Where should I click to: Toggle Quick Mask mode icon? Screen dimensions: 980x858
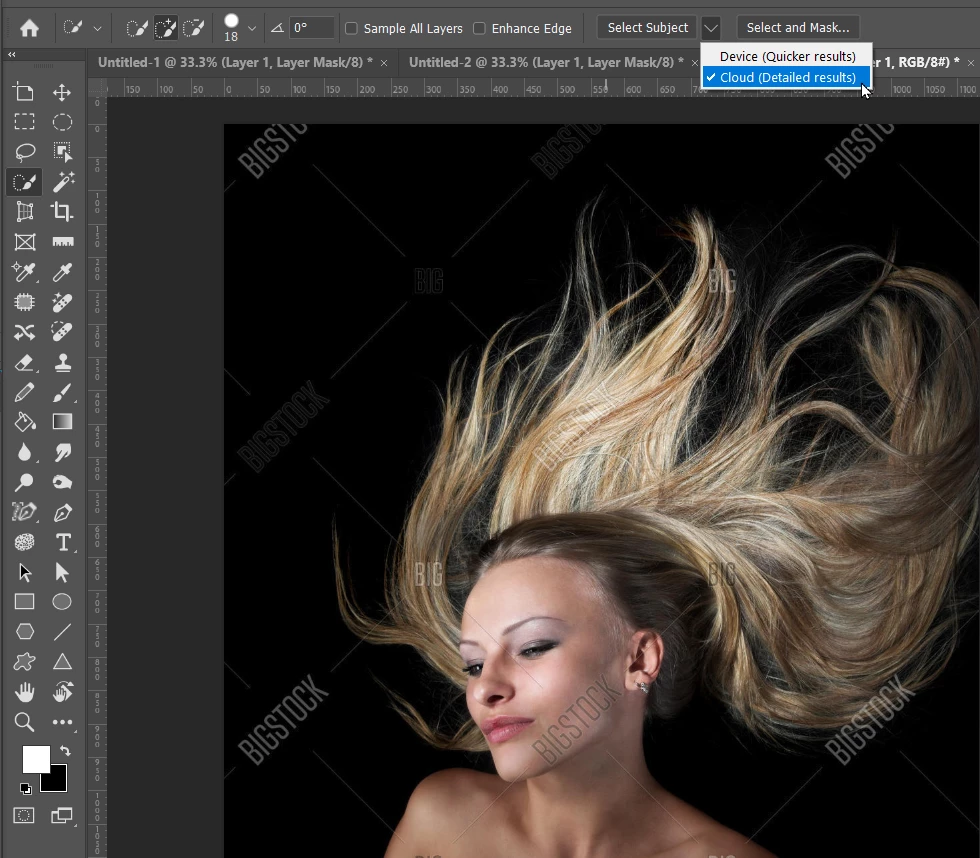pyautogui.click(x=25, y=815)
